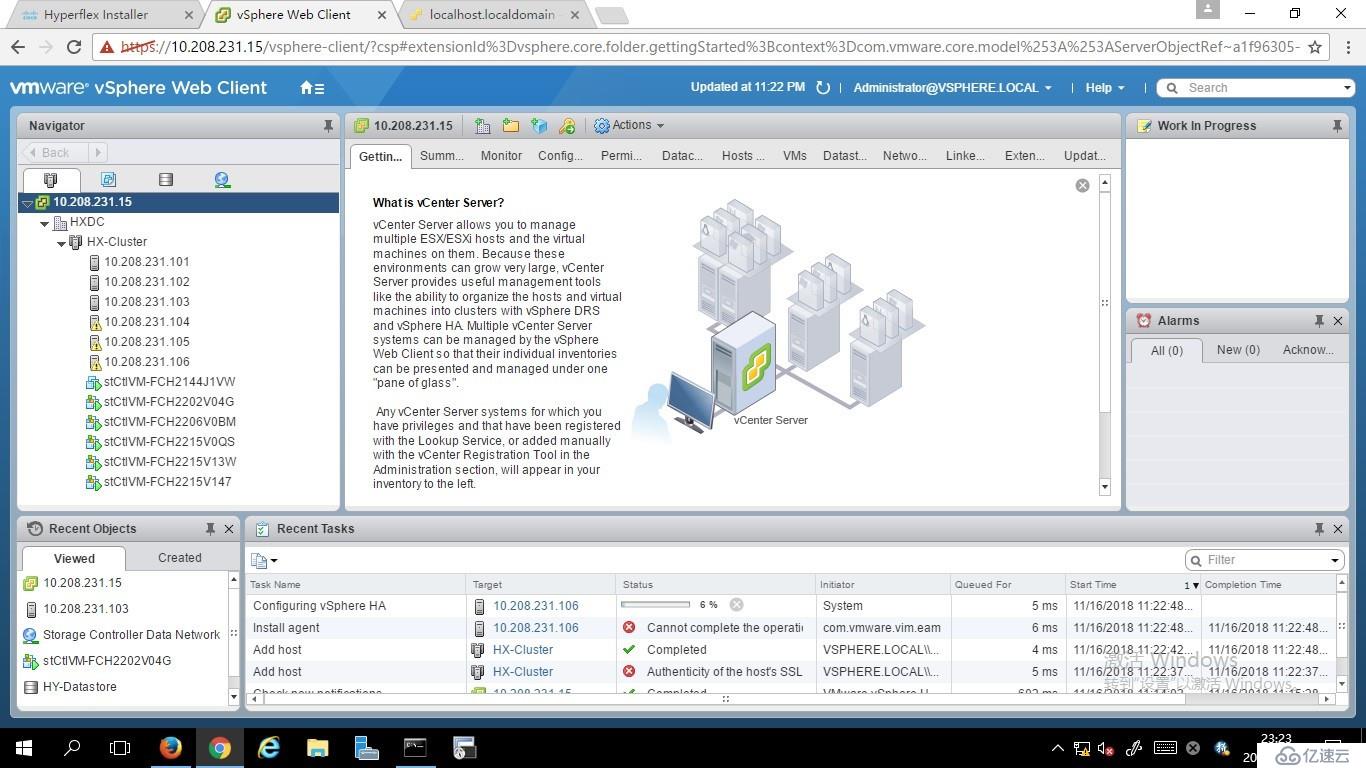Show New (0) alarms tab
Image resolution: width=1366 pixels, height=768 pixels.
(1238, 350)
